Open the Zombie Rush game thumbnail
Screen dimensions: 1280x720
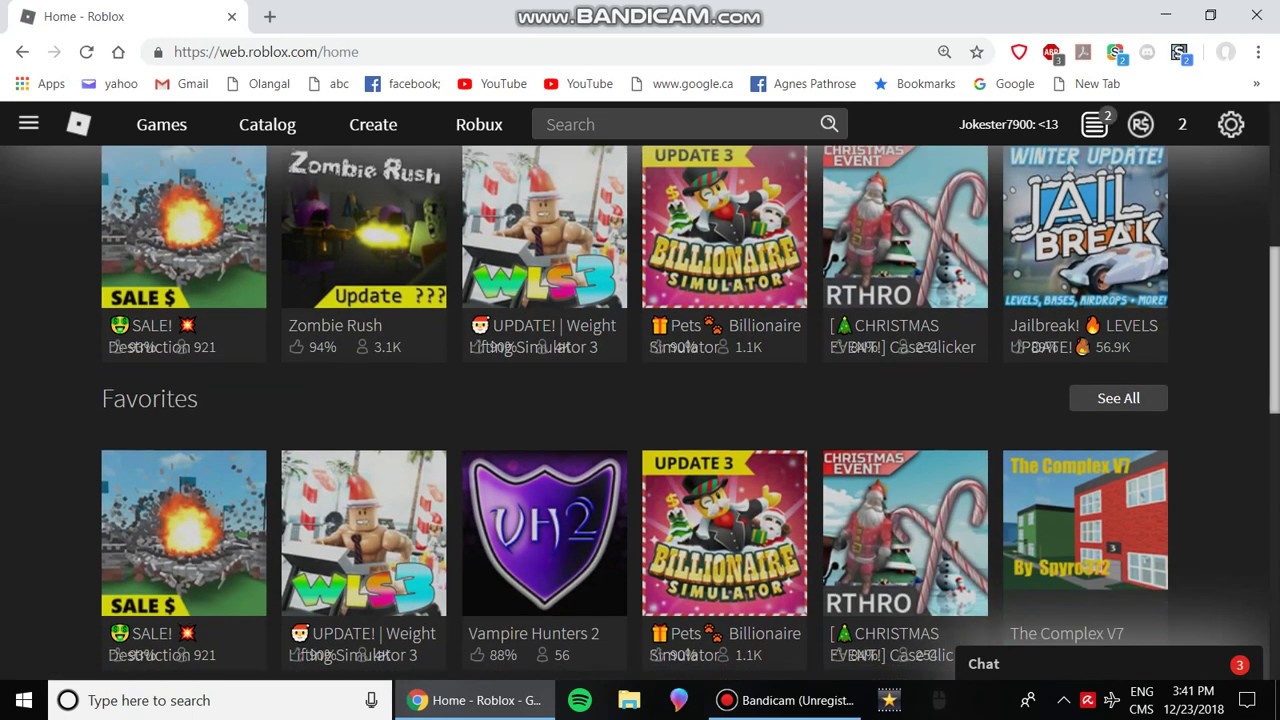click(364, 226)
